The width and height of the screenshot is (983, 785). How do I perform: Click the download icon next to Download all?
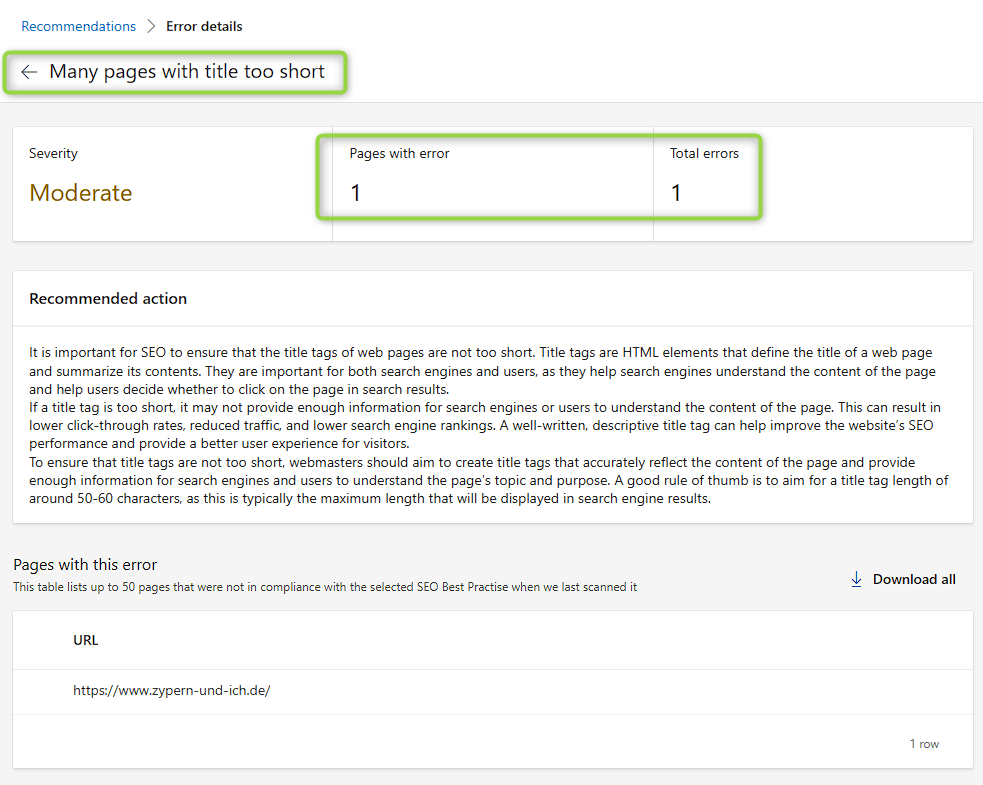tap(857, 578)
